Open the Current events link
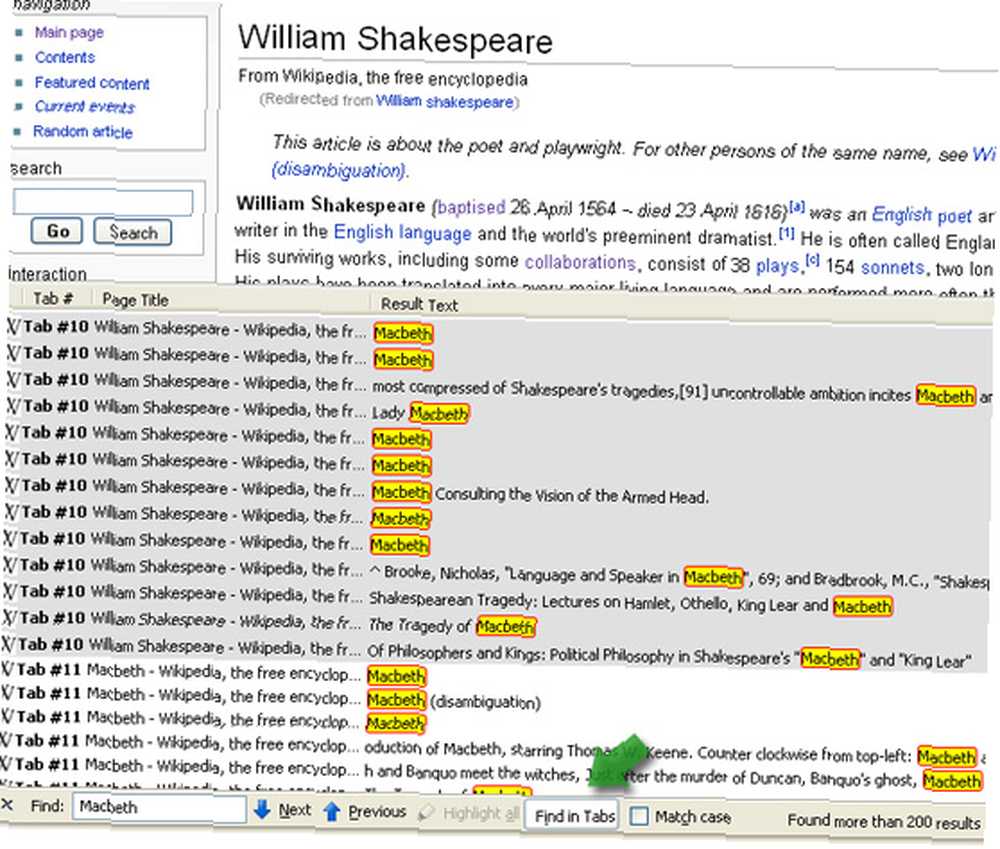 click(85, 107)
